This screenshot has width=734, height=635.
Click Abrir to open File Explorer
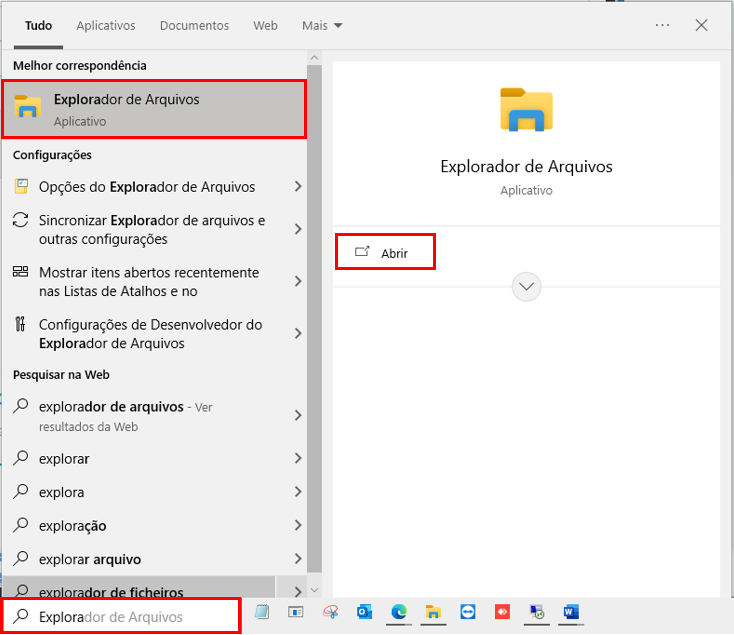click(385, 252)
